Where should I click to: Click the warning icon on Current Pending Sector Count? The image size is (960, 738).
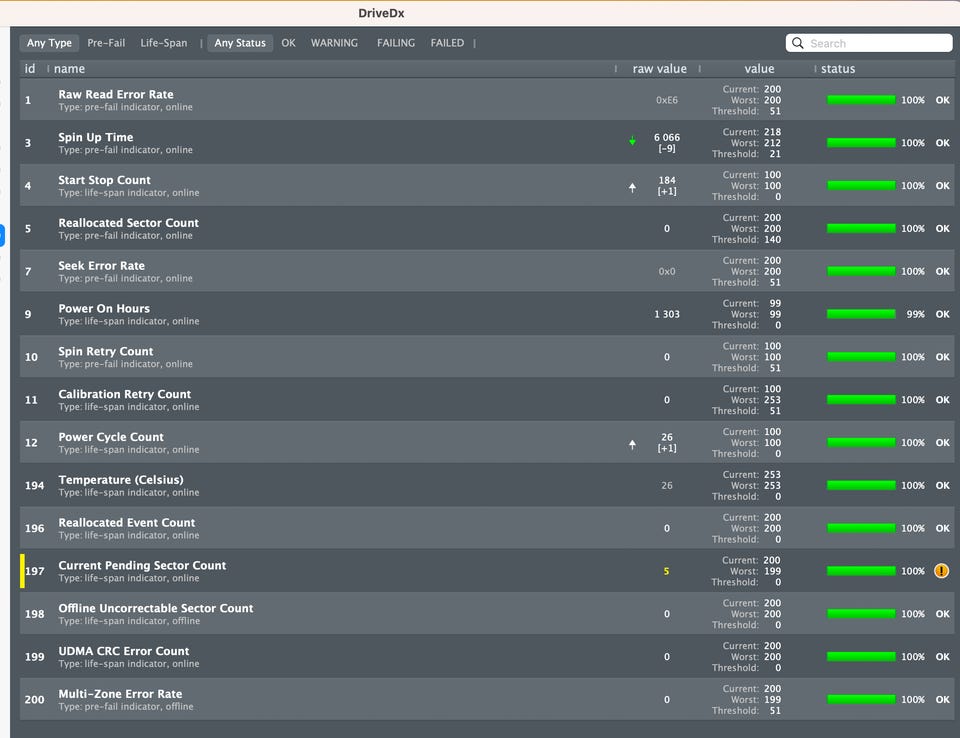(x=941, y=571)
